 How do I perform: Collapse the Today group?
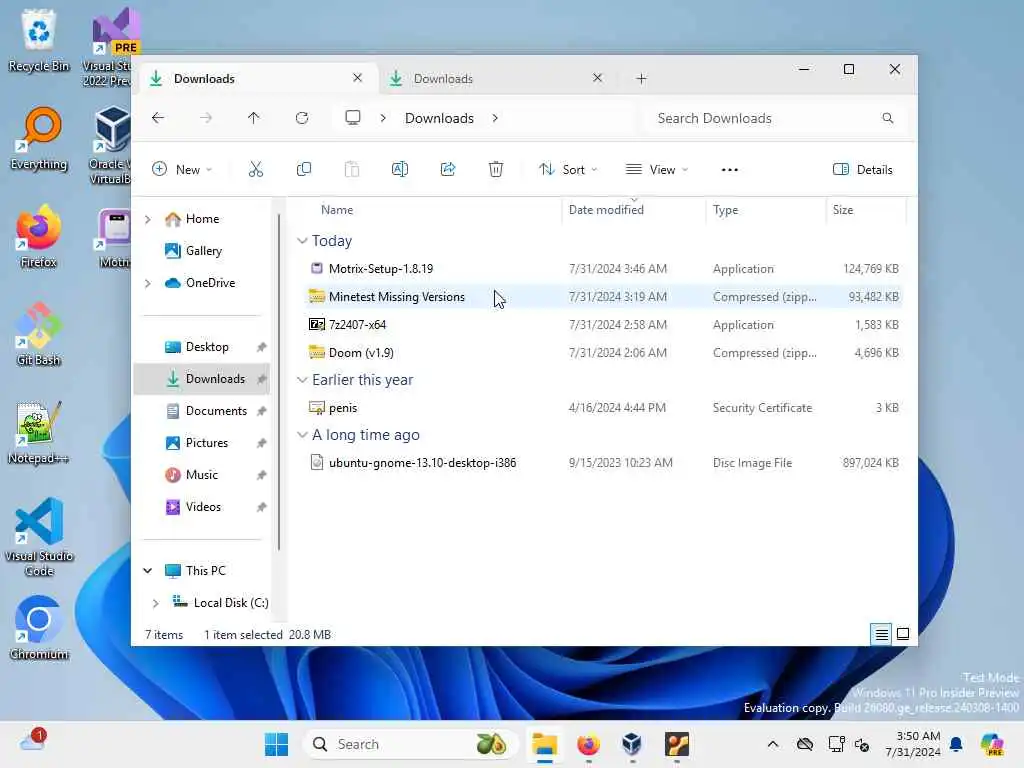pyautogui.click(x=302, y=241)
